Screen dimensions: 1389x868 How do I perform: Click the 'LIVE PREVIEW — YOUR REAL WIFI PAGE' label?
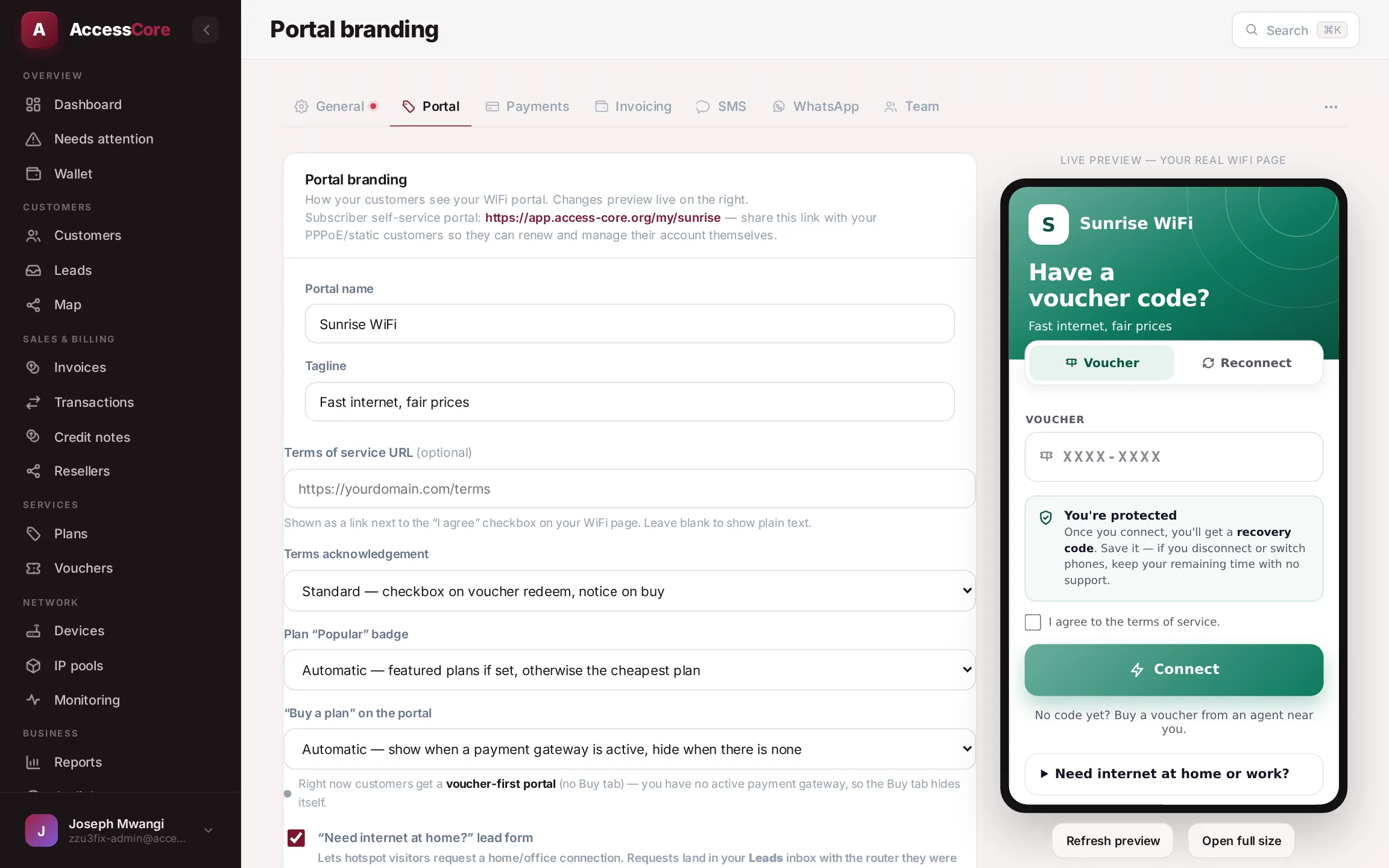tap(1173, 160)
